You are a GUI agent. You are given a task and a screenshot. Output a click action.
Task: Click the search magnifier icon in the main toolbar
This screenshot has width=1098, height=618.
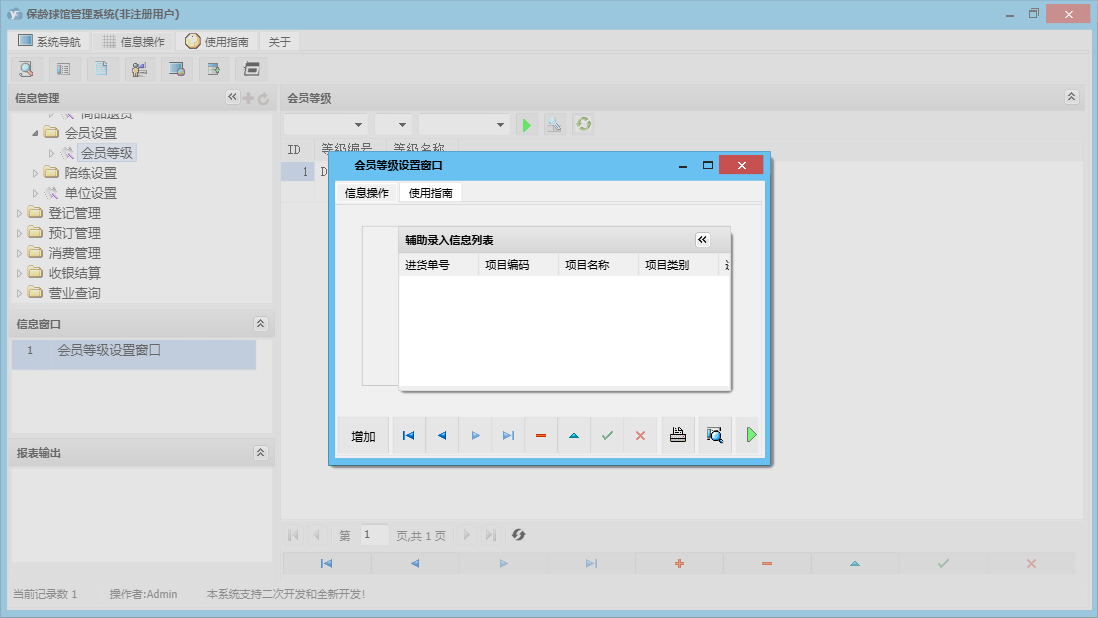click(x=27, y=69)
